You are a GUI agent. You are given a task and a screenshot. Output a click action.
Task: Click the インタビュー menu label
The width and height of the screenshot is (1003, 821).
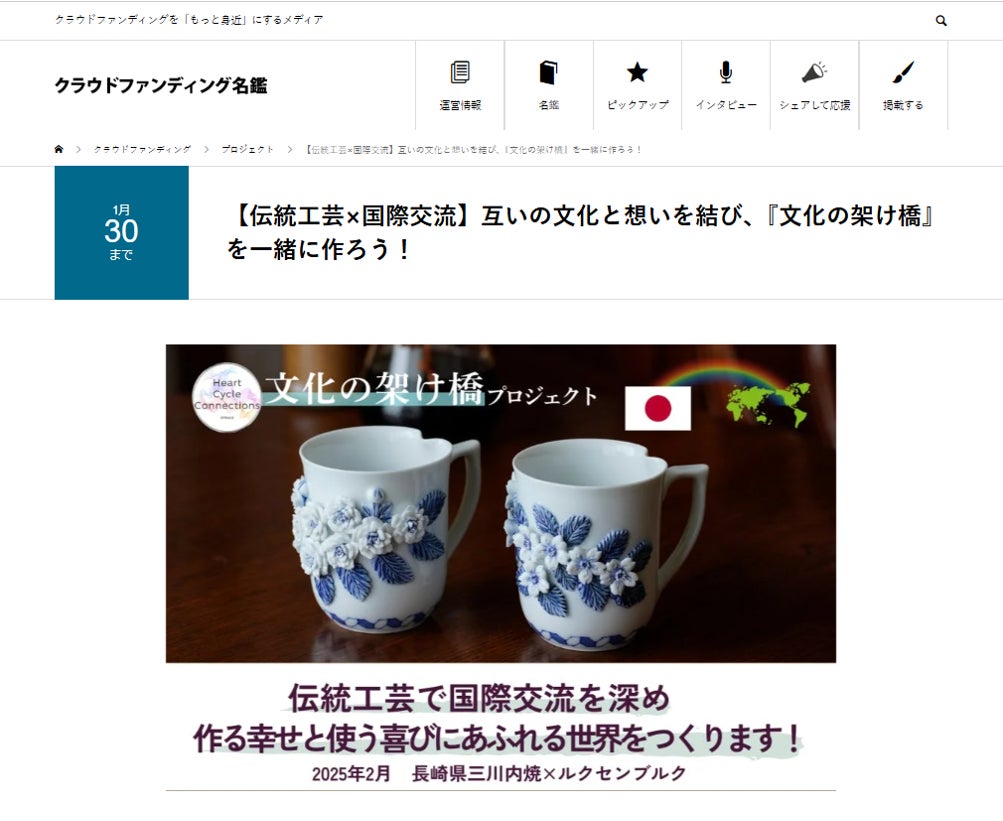725,105
